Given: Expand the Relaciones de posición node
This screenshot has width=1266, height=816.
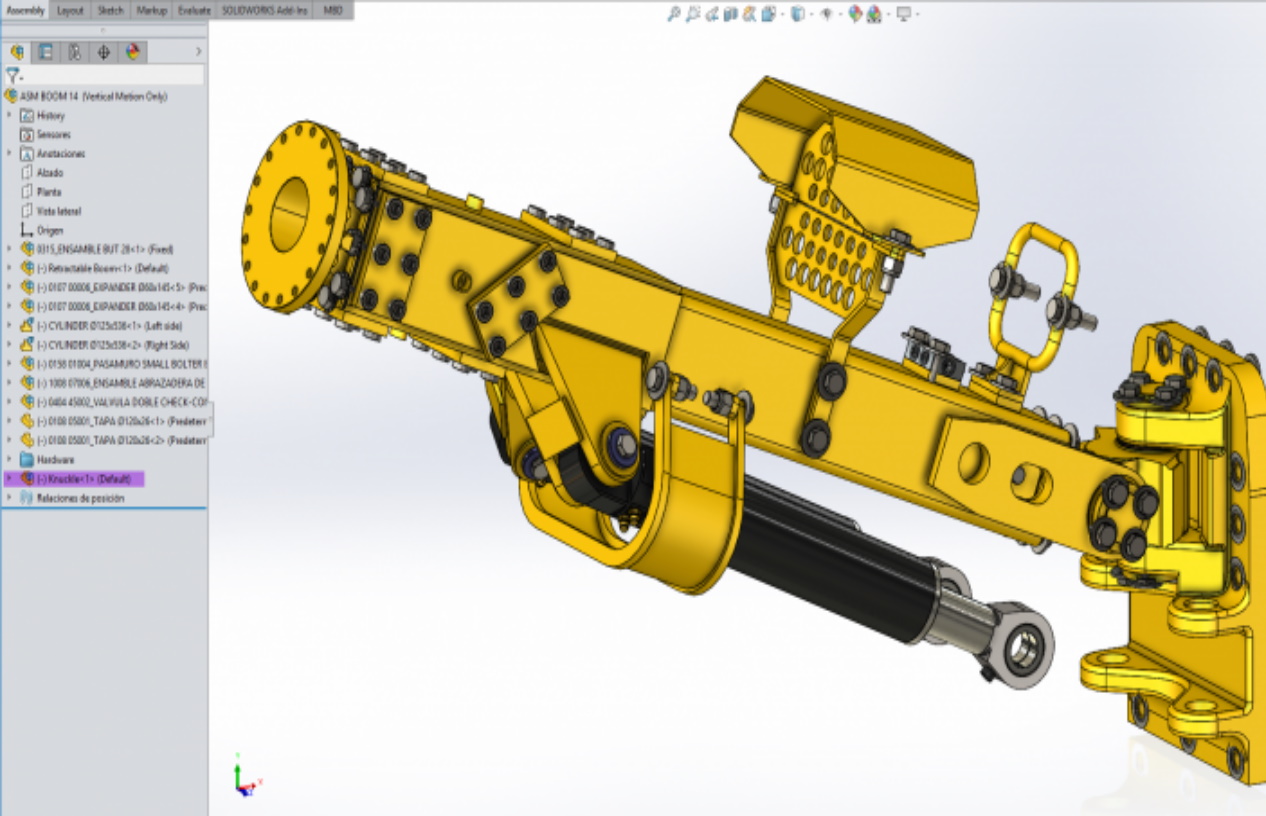Looking at the screenshot, I should coord(10,498).
